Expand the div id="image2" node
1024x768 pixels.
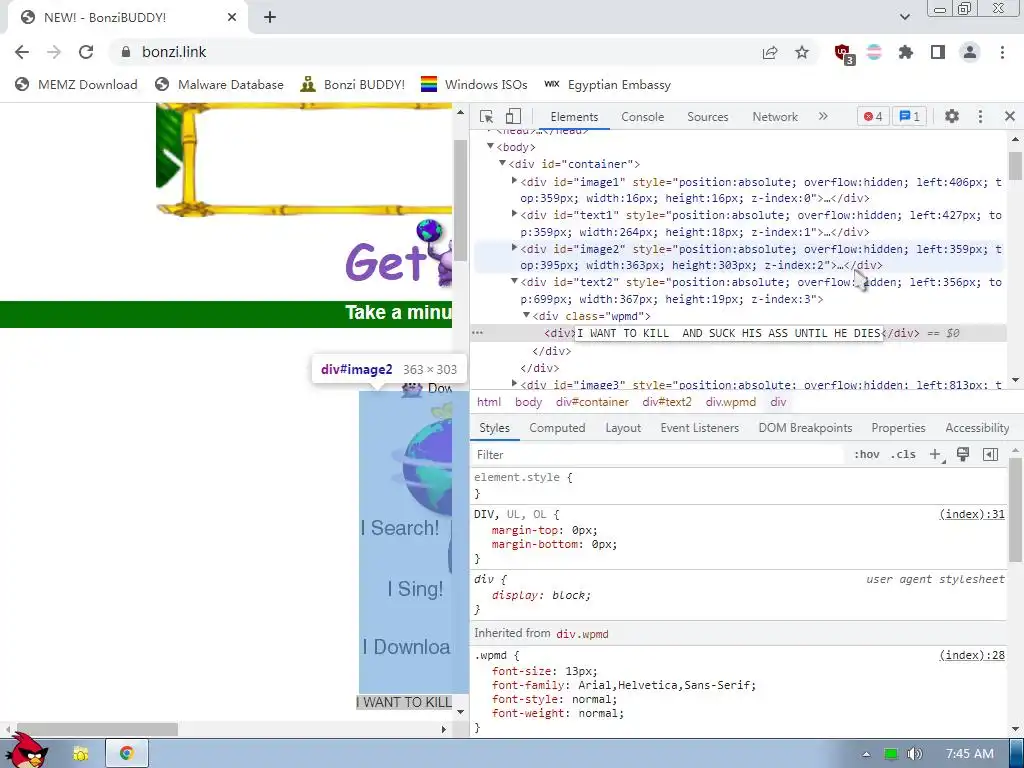pos(515,248)
